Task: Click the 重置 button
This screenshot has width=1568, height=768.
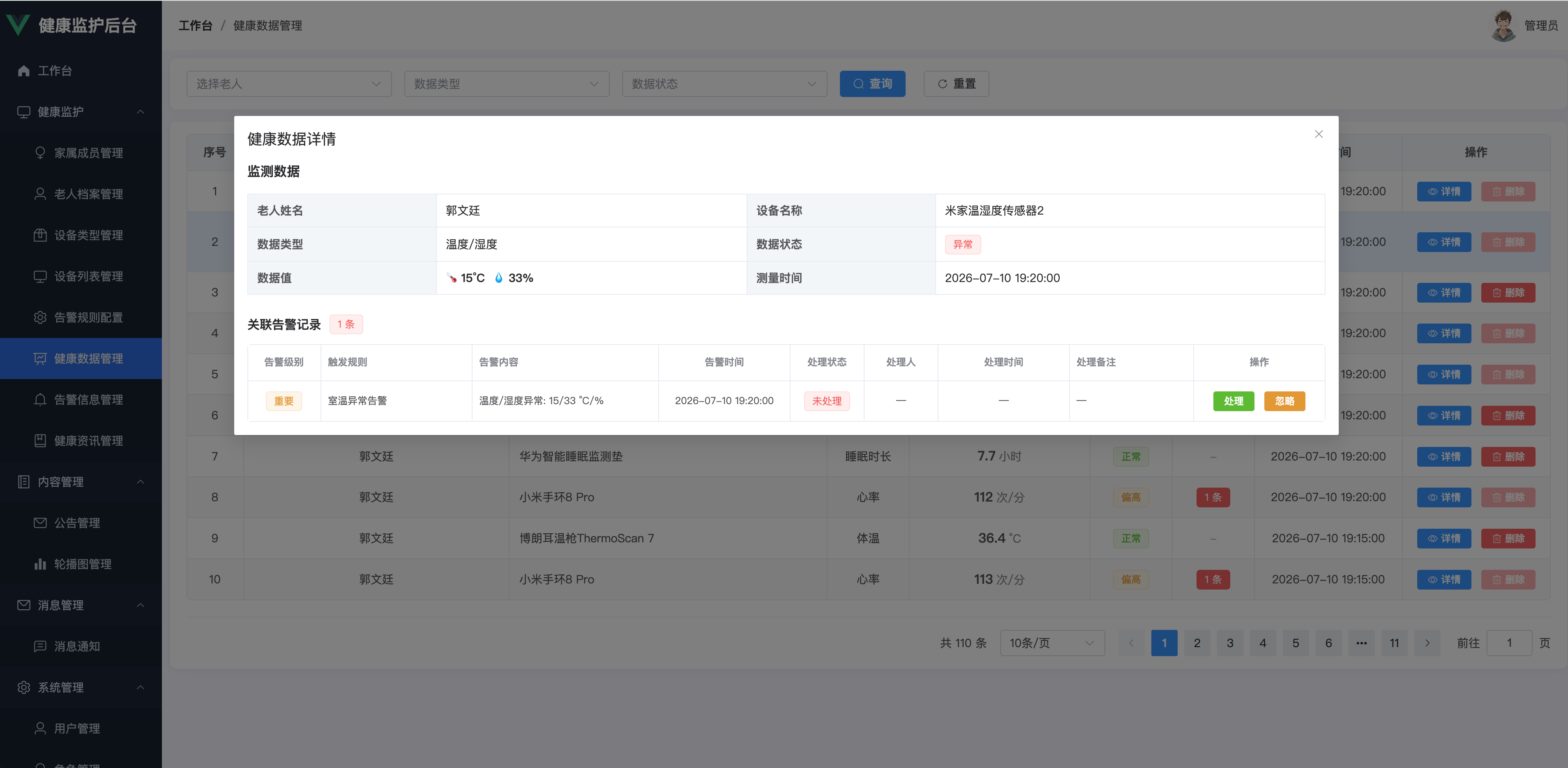Action: tap(956, 84)
